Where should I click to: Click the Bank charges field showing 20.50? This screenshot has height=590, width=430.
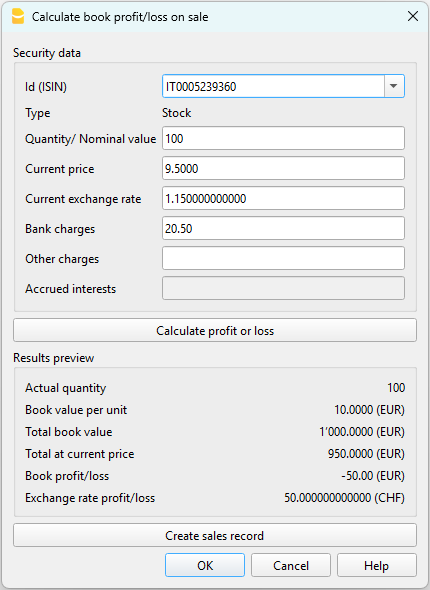pos(283,228)
